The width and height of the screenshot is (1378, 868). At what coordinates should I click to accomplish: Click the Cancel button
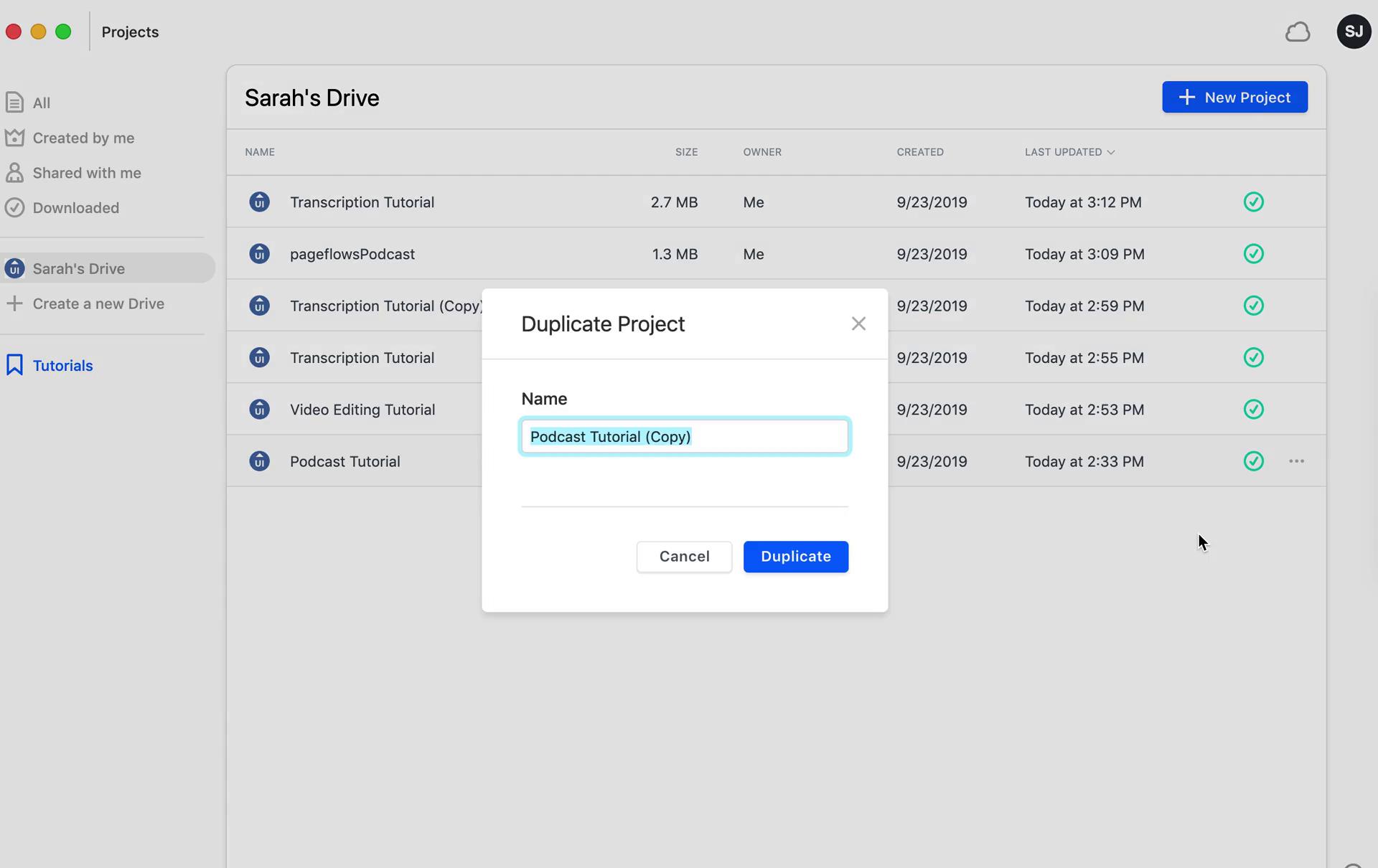tap(684, 557)
